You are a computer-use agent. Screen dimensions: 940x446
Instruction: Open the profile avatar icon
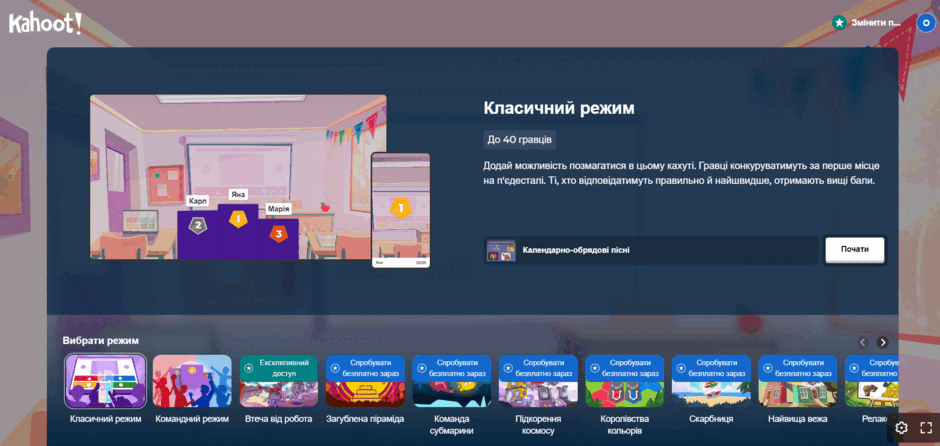[927, 23]
